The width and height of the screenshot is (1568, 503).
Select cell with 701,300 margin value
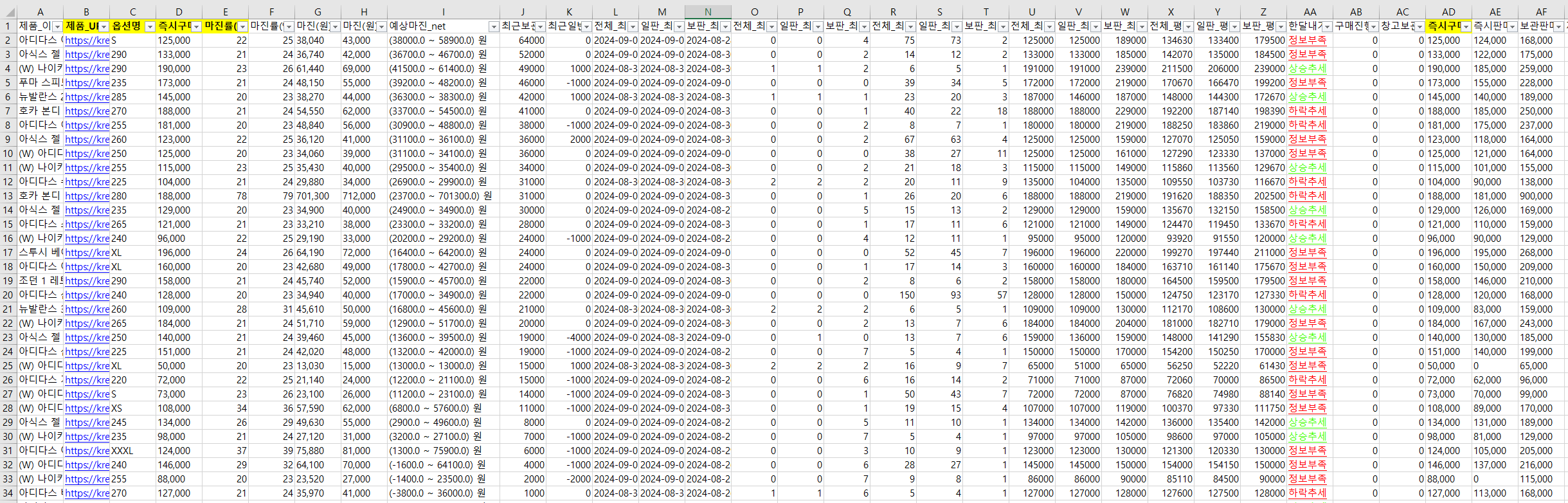pos(318,196)
